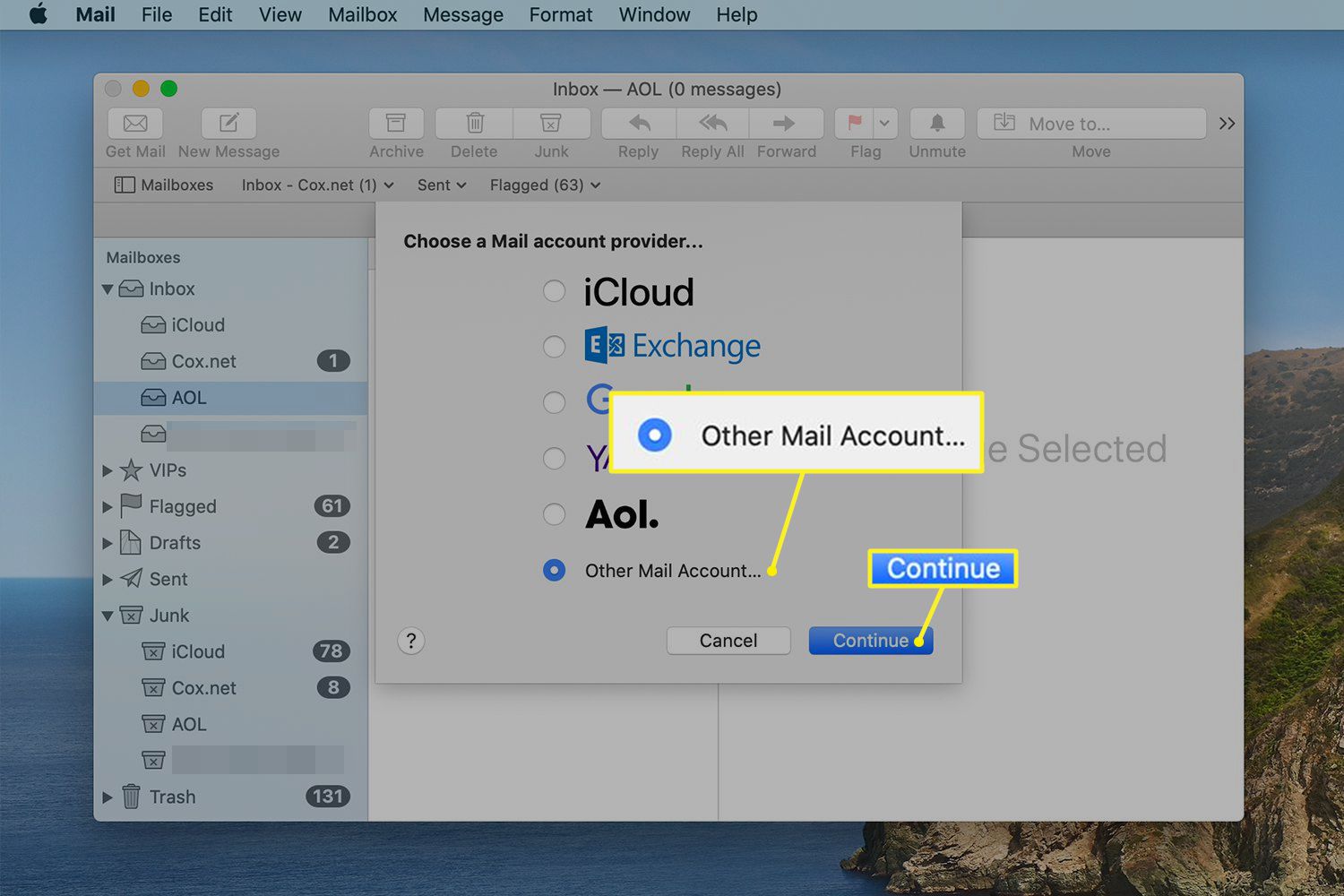Click the Forward arrow icon
Image resolution: width=1344 pixels, height=896 pixels.
coord(785,123)
